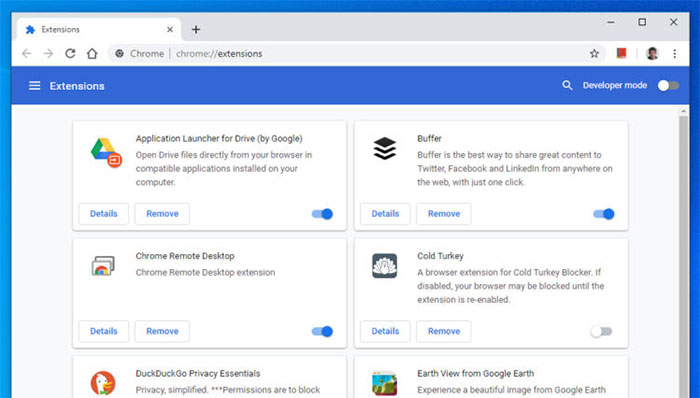
Task: Click the "Extensions" page title text
Action: [77, 86]
